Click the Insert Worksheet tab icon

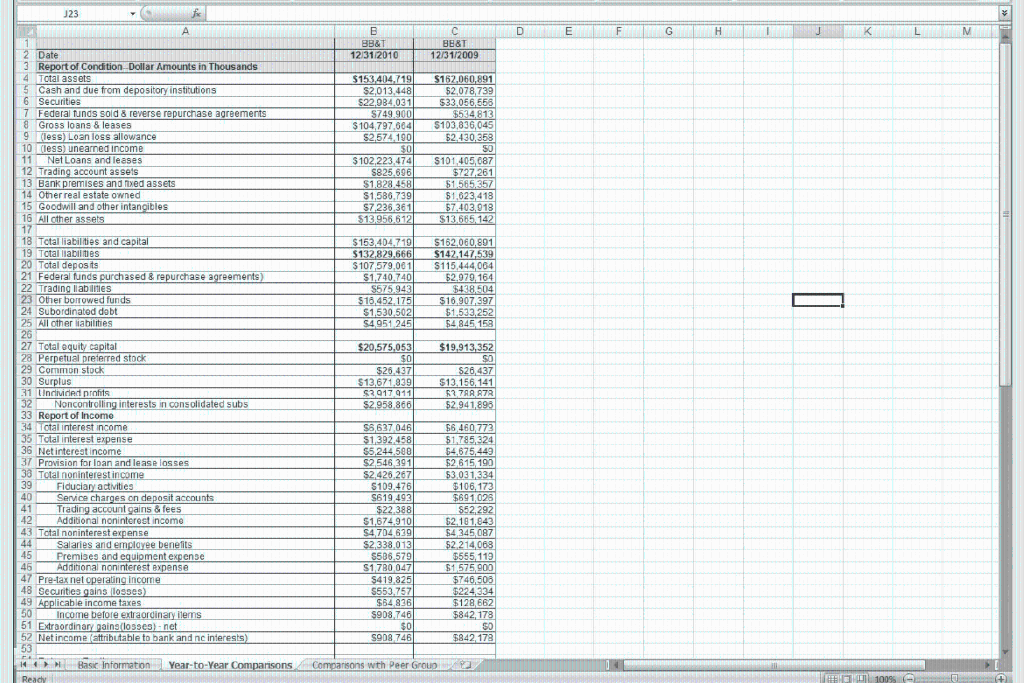[465, 665]
